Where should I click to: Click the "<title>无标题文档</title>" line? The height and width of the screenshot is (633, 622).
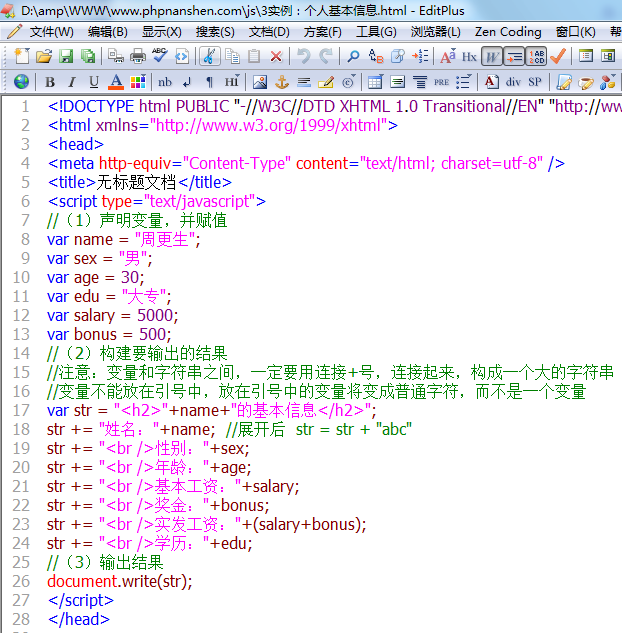pos(140,182)
